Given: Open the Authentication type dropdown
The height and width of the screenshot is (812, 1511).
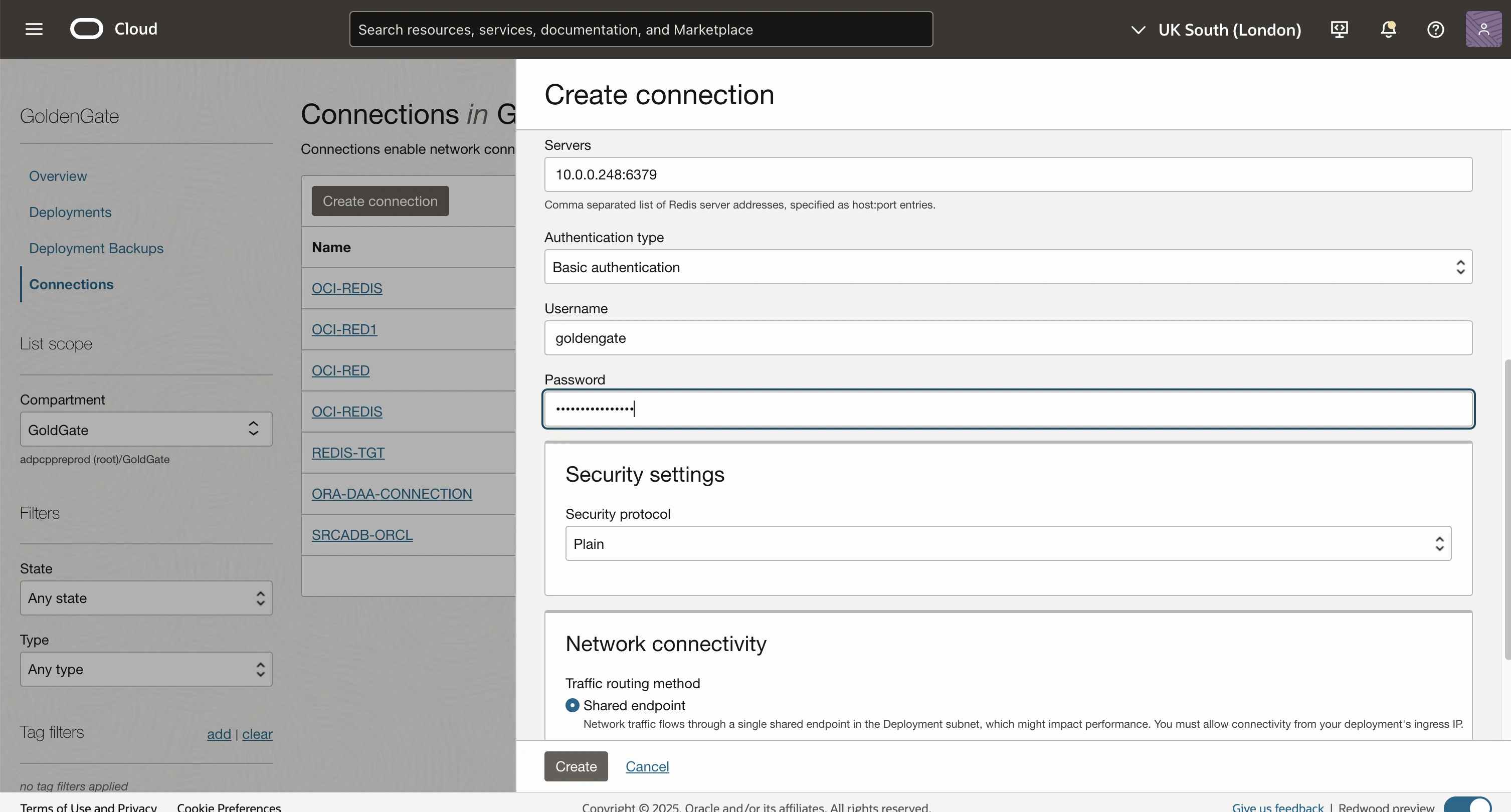Looking at the screenshot, I should (x=1008, y=267).
